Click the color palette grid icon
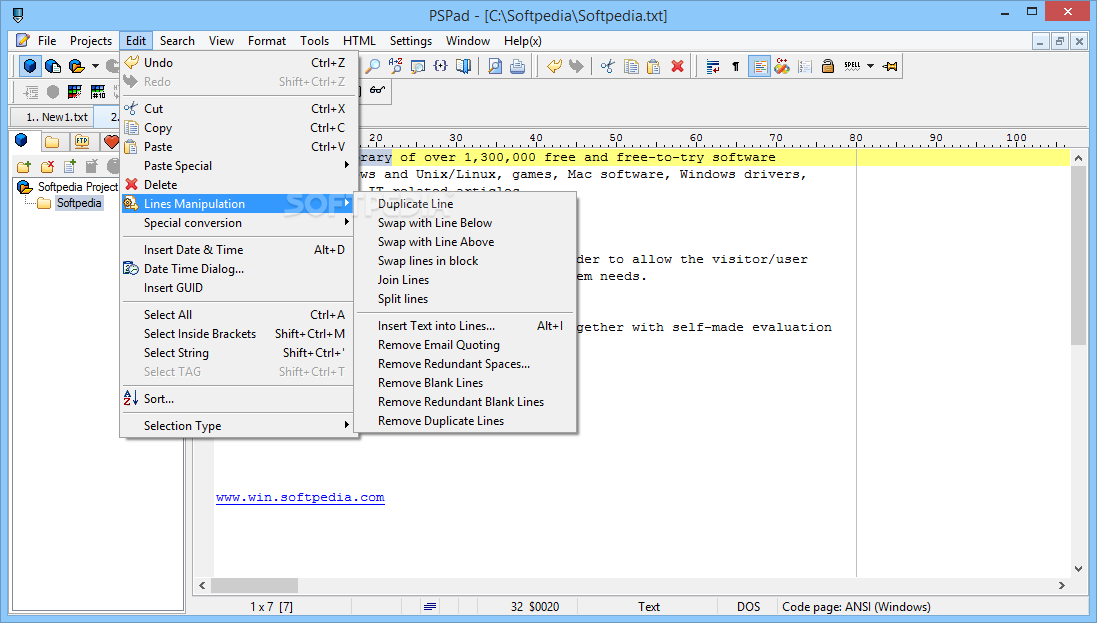 coord(75,91)
